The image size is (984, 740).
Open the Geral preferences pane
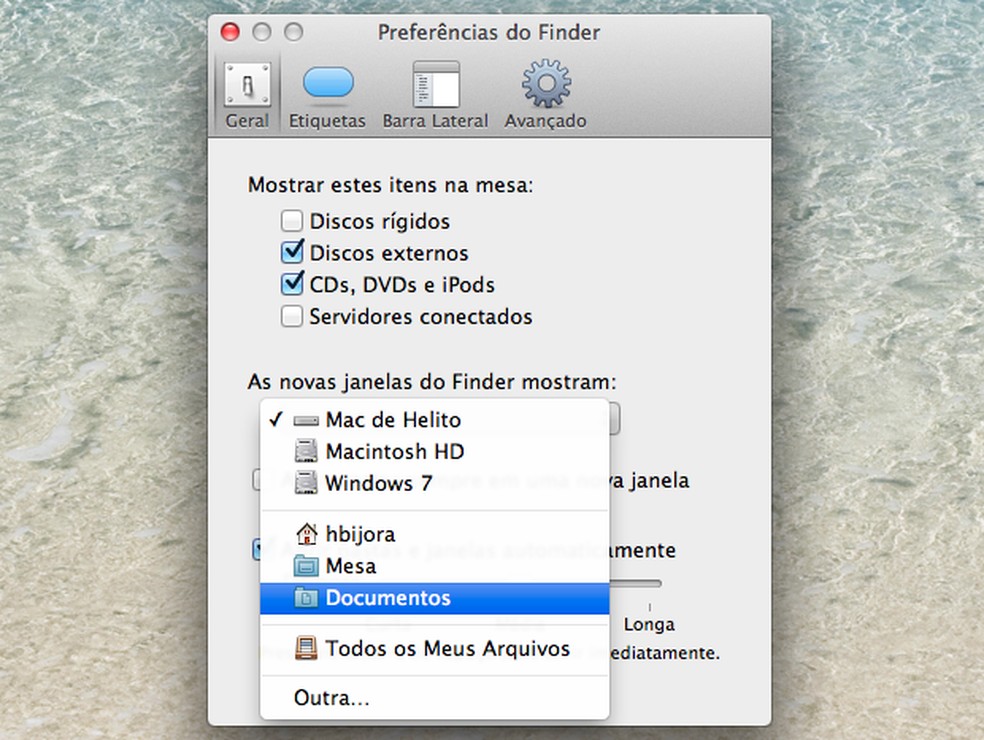246,90
